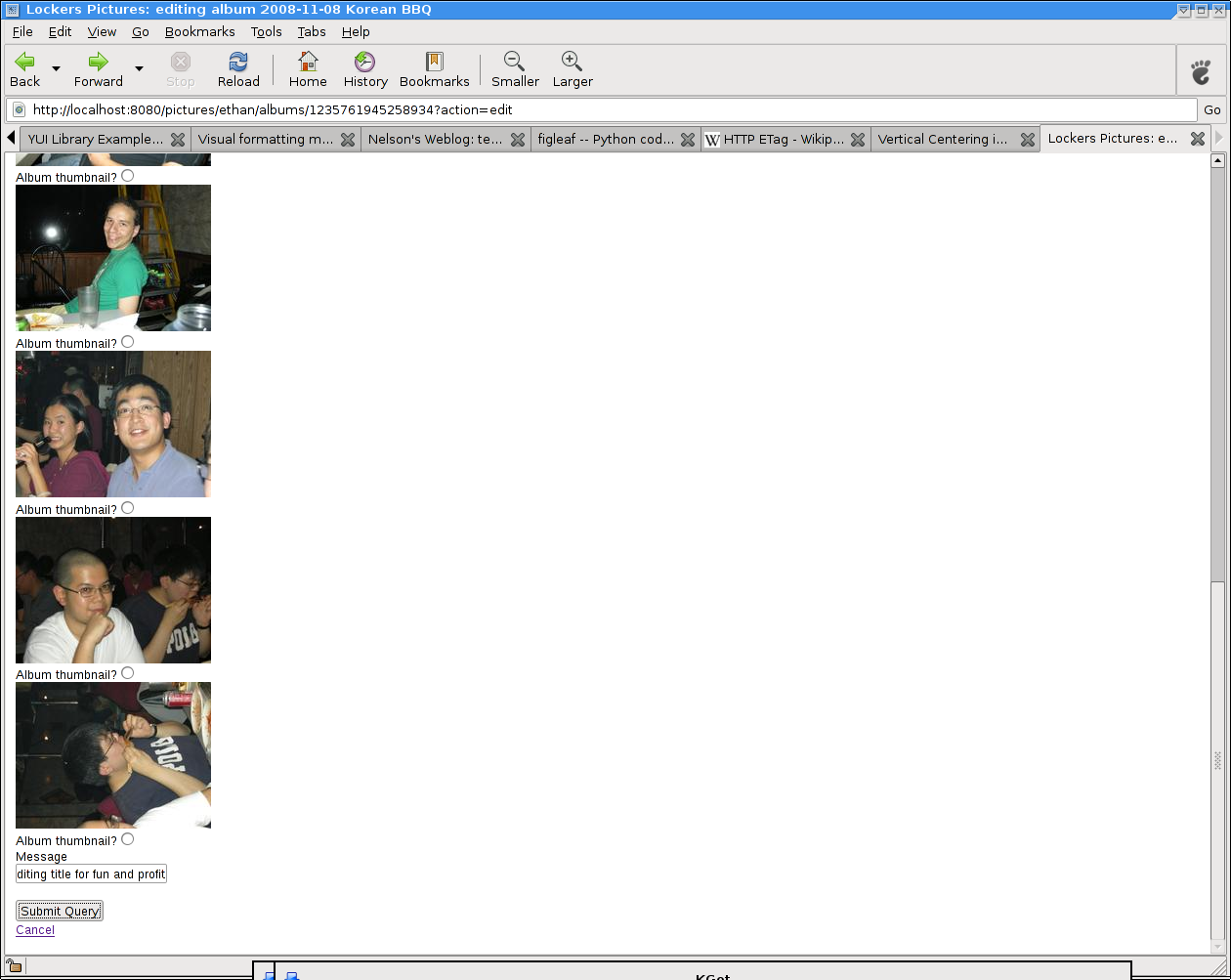Switch to Vertical Centering tab

tap(944, 140)
